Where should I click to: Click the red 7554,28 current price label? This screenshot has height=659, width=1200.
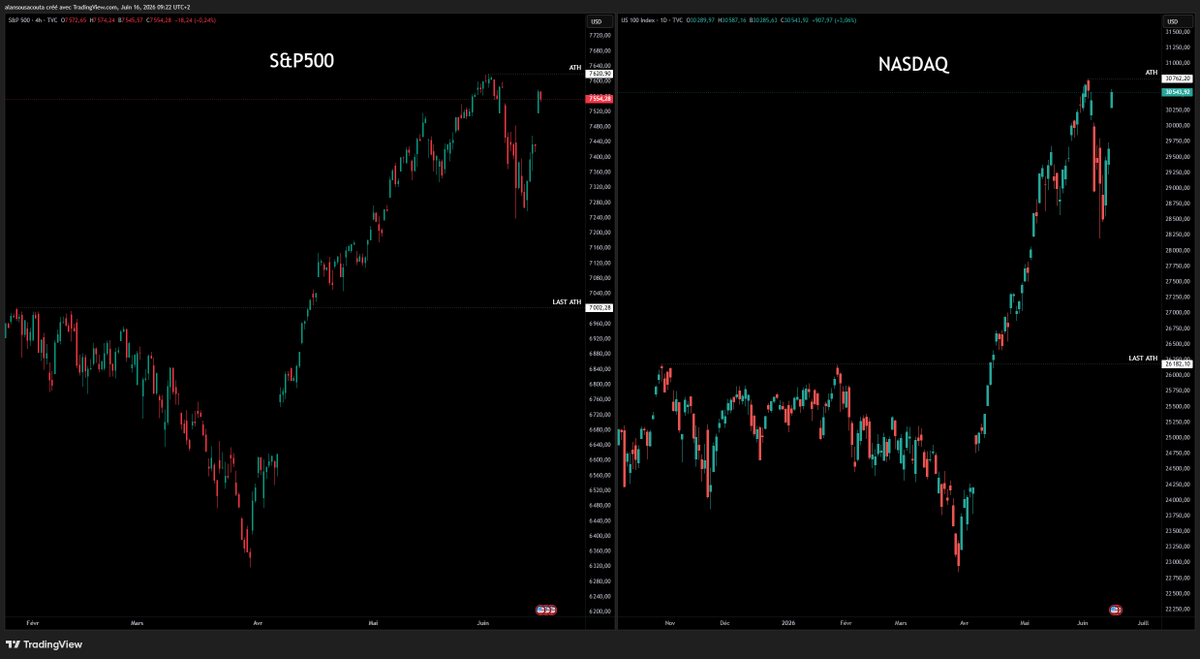(600, 99)
